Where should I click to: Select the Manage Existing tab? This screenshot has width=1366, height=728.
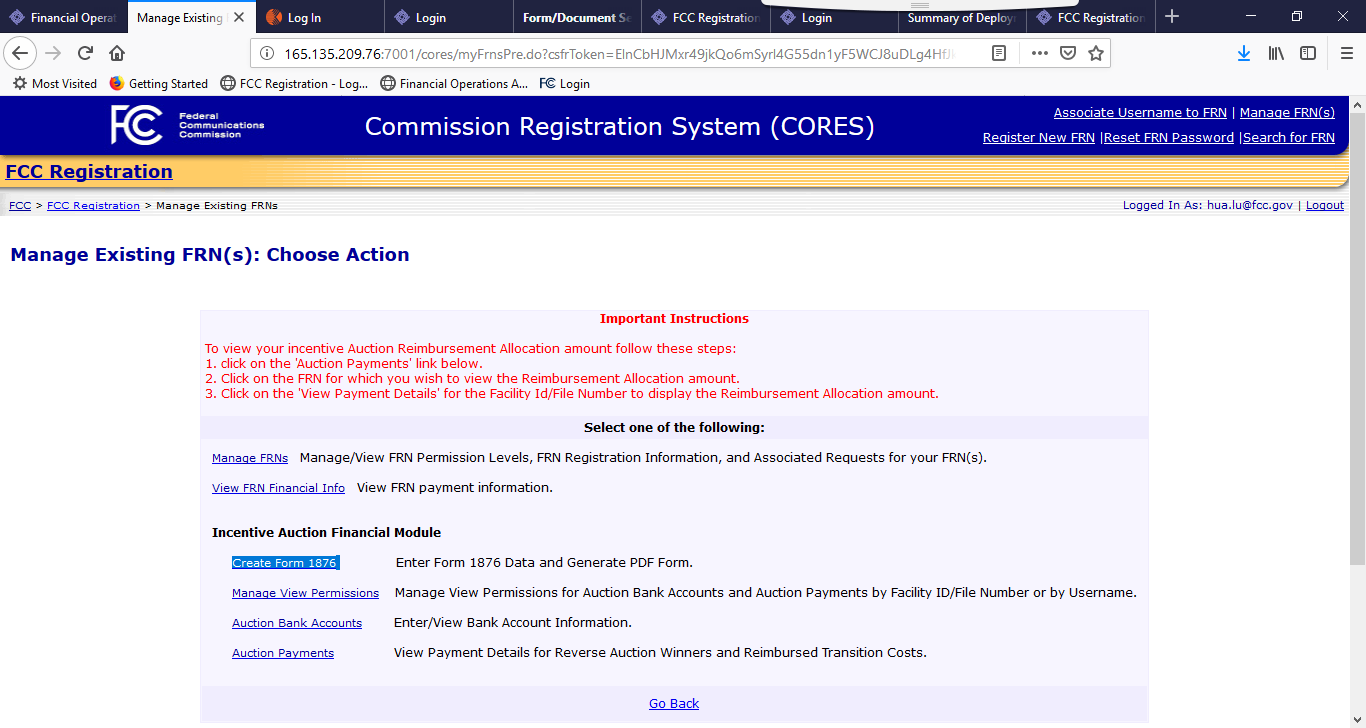pos(181,17)
